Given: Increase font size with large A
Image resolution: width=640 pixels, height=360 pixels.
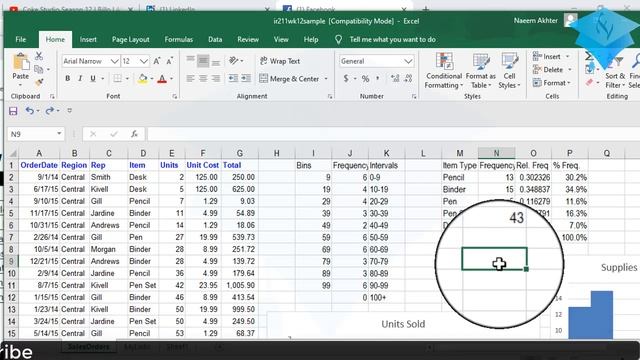Looking at the screenshot, I should (157, 61).
